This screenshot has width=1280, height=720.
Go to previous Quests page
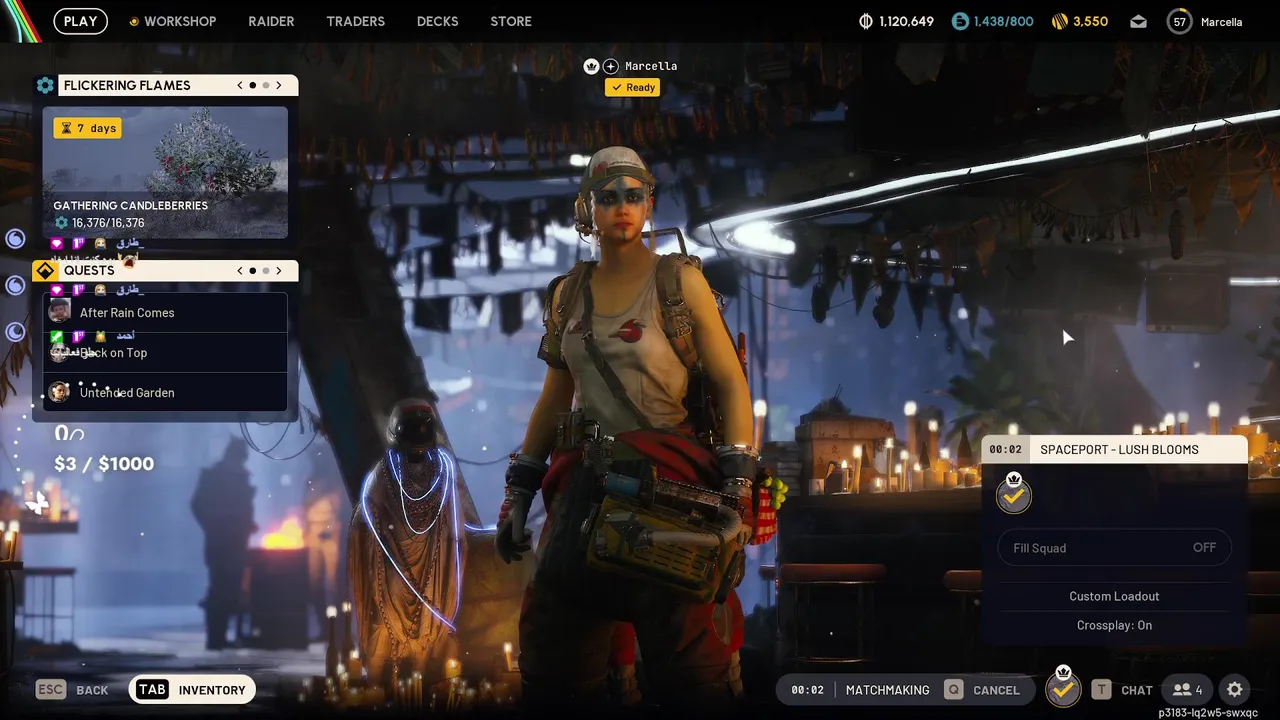[x=240, y=270]
